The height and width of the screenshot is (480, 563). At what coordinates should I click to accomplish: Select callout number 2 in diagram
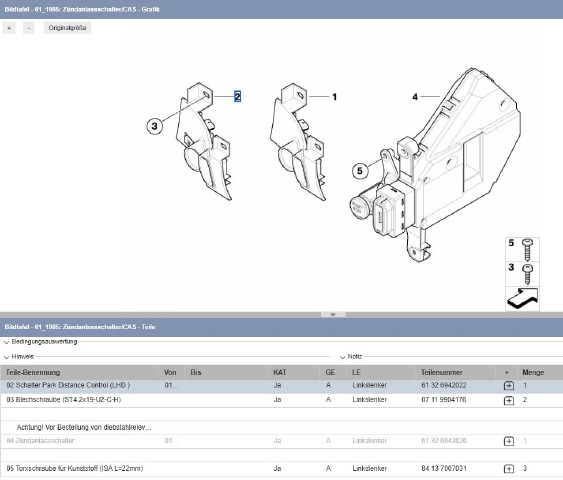[x=237, y=96]
